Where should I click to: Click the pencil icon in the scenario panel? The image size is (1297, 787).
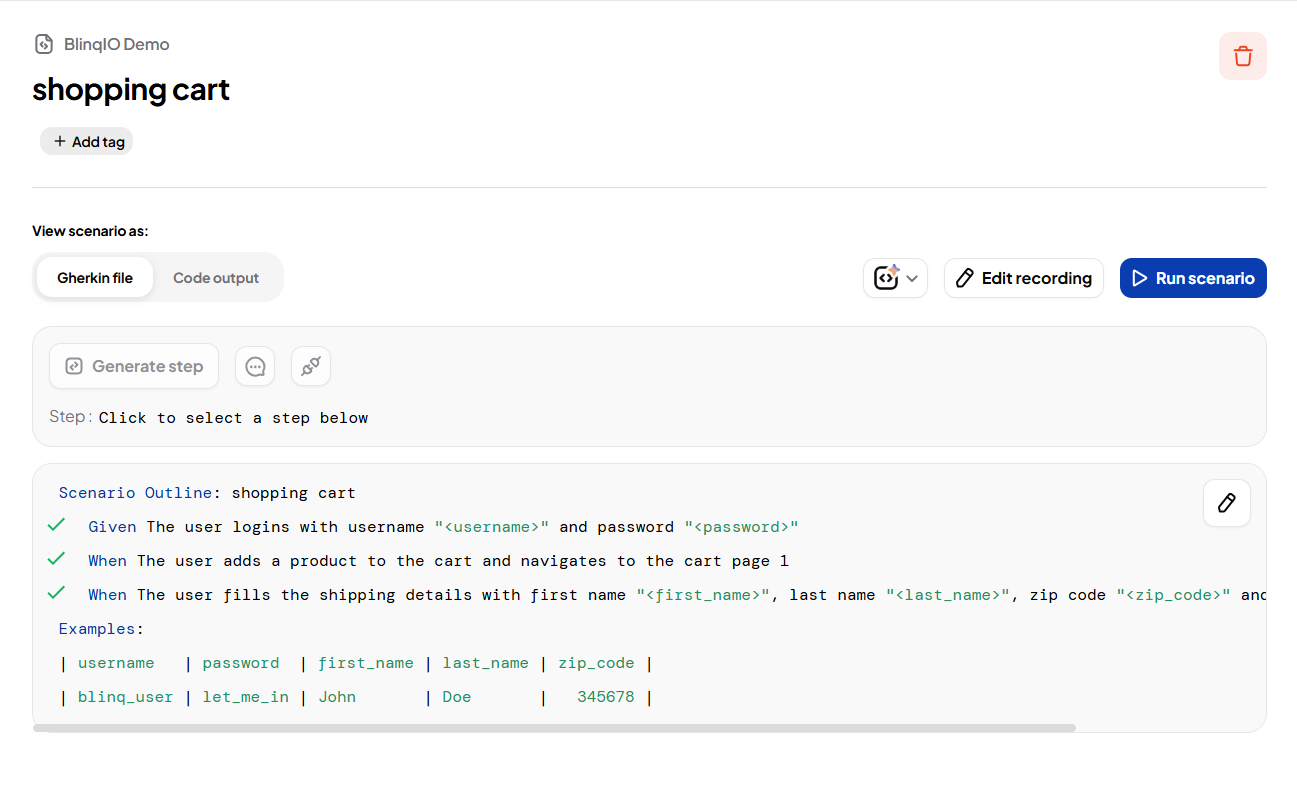(x=1226, y=502)
